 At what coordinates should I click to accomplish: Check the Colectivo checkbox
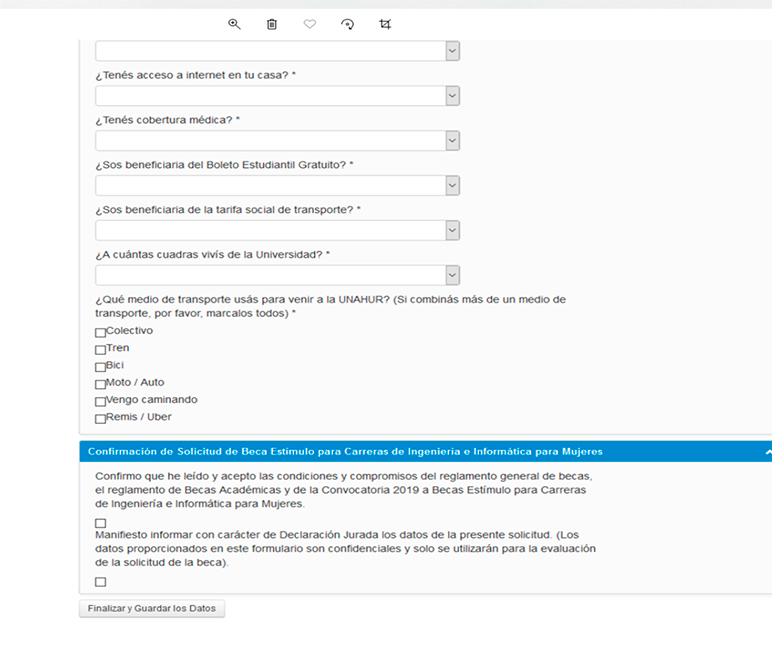[x=100, y=332]
